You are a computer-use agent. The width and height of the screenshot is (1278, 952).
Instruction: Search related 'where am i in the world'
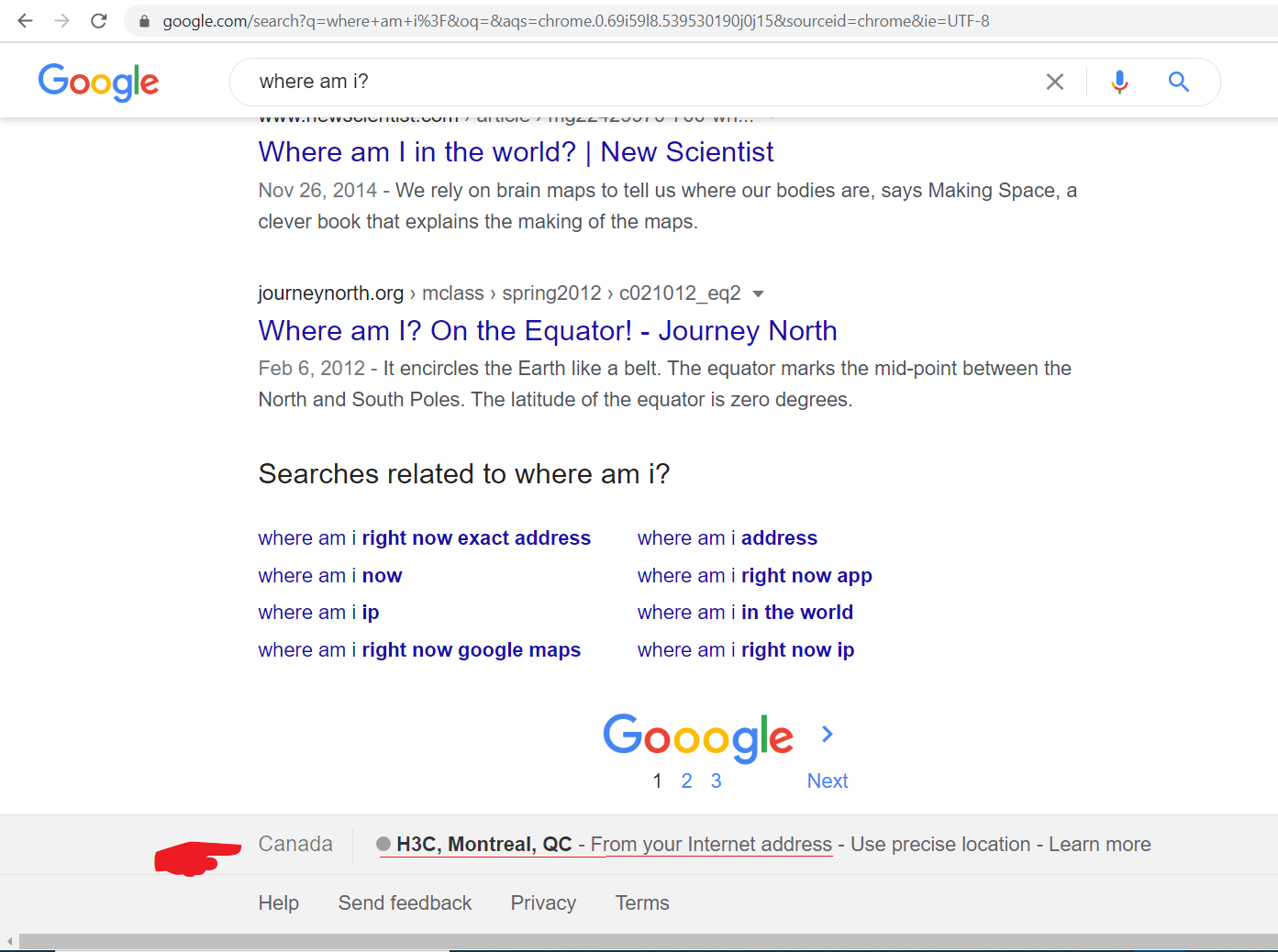click(746, 613)
